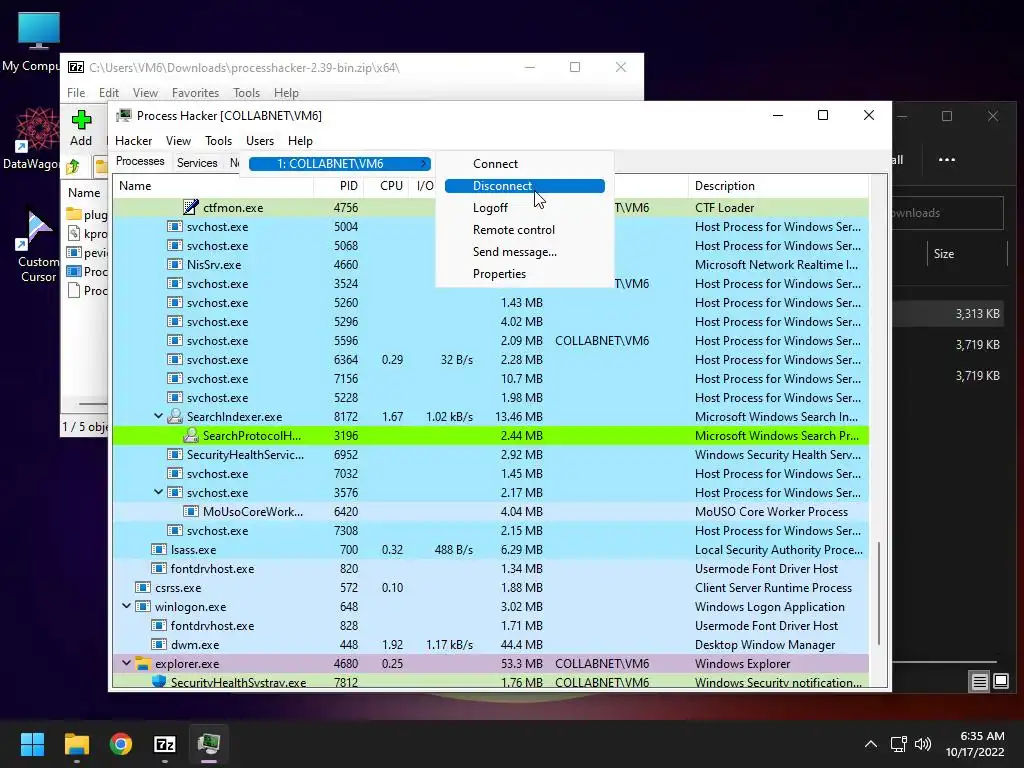Sort by the PID column header
Image resolution: width=1024 pixels, height=768 pixels.
340,186
